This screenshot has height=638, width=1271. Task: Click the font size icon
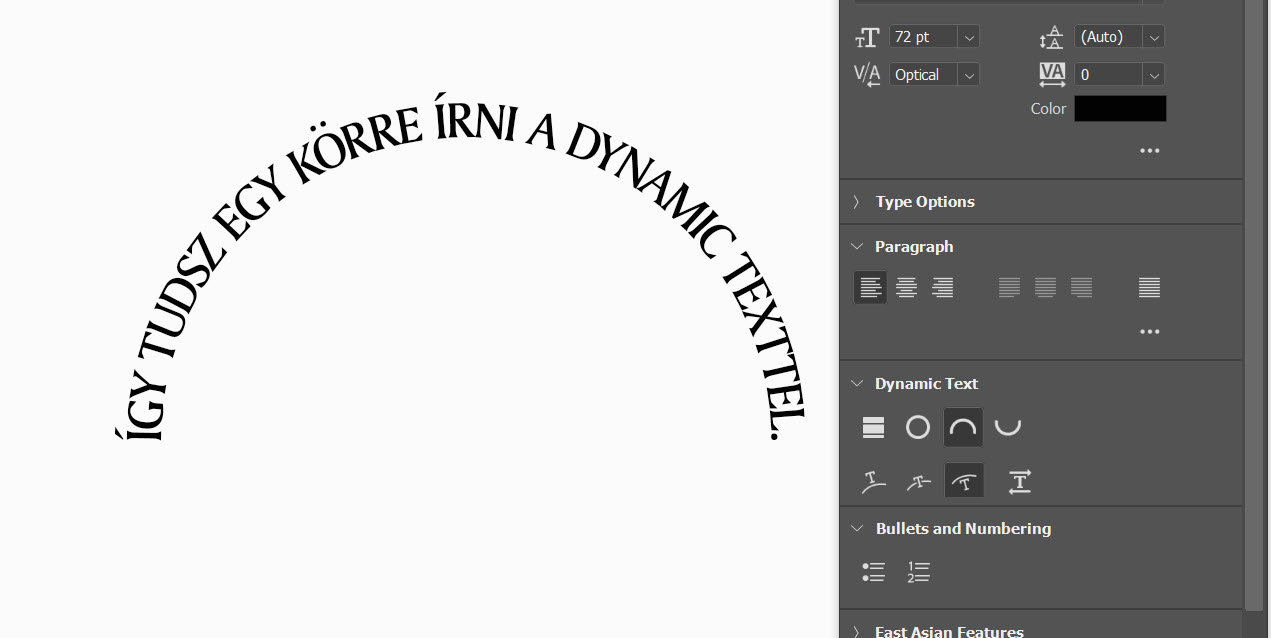pyautogui.click(x=866, y=37)
